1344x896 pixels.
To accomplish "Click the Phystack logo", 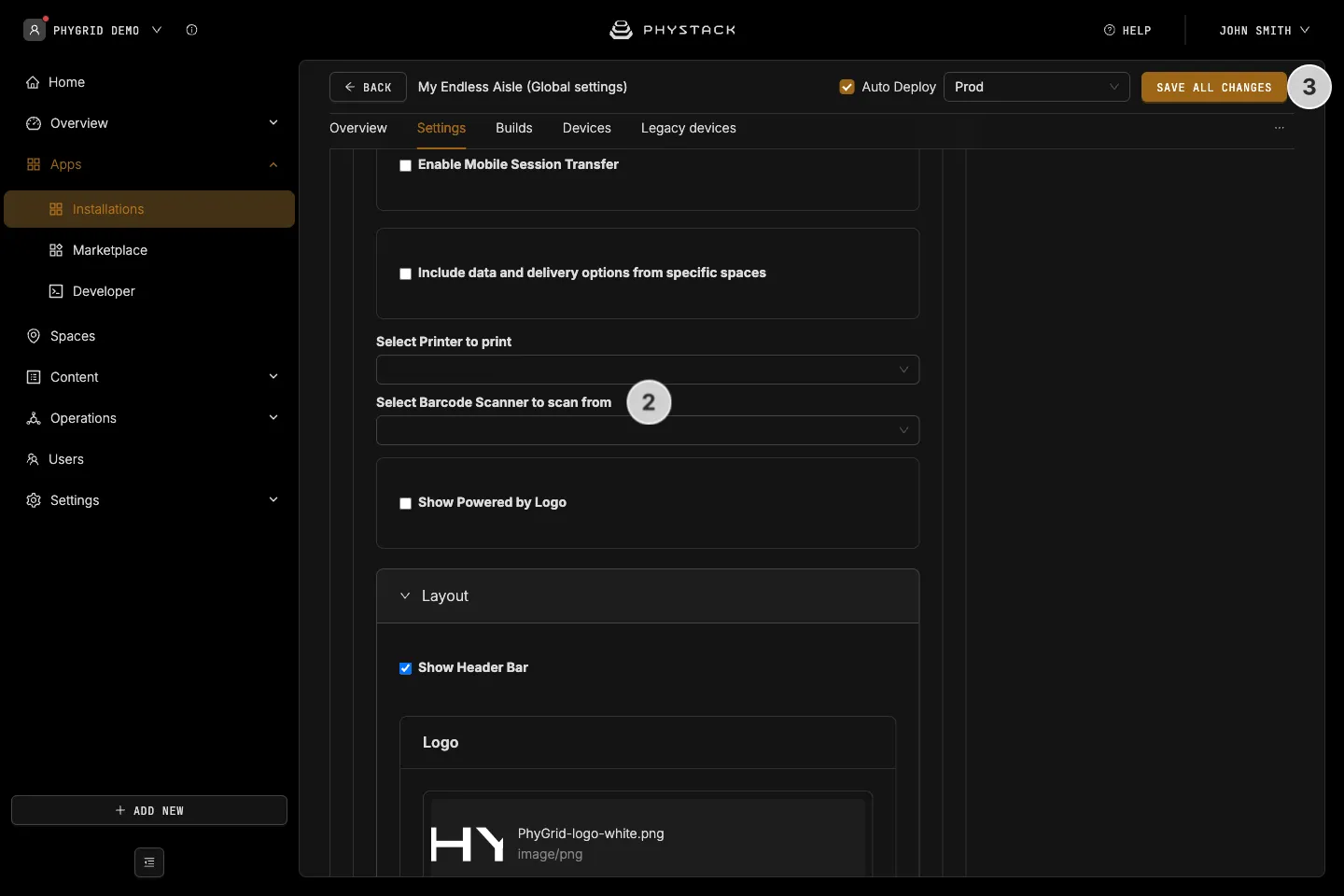I will click(672, 30).
